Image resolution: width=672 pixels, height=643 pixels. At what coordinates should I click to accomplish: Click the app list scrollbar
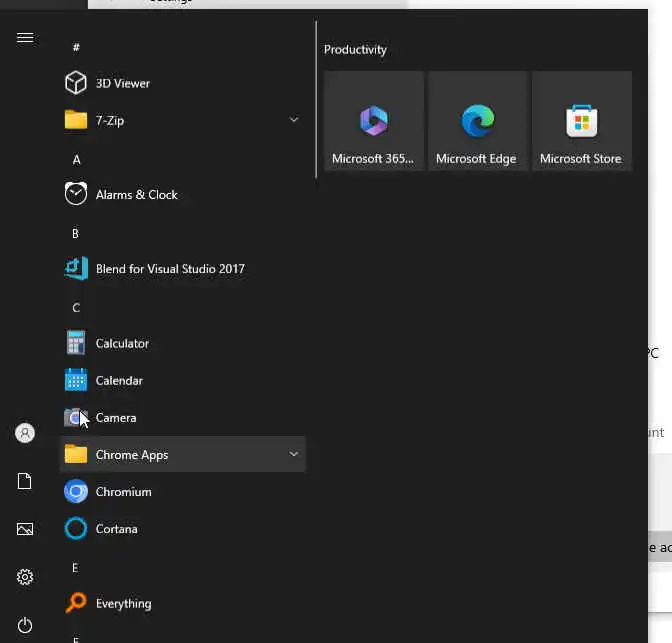(x=316, y=99)
